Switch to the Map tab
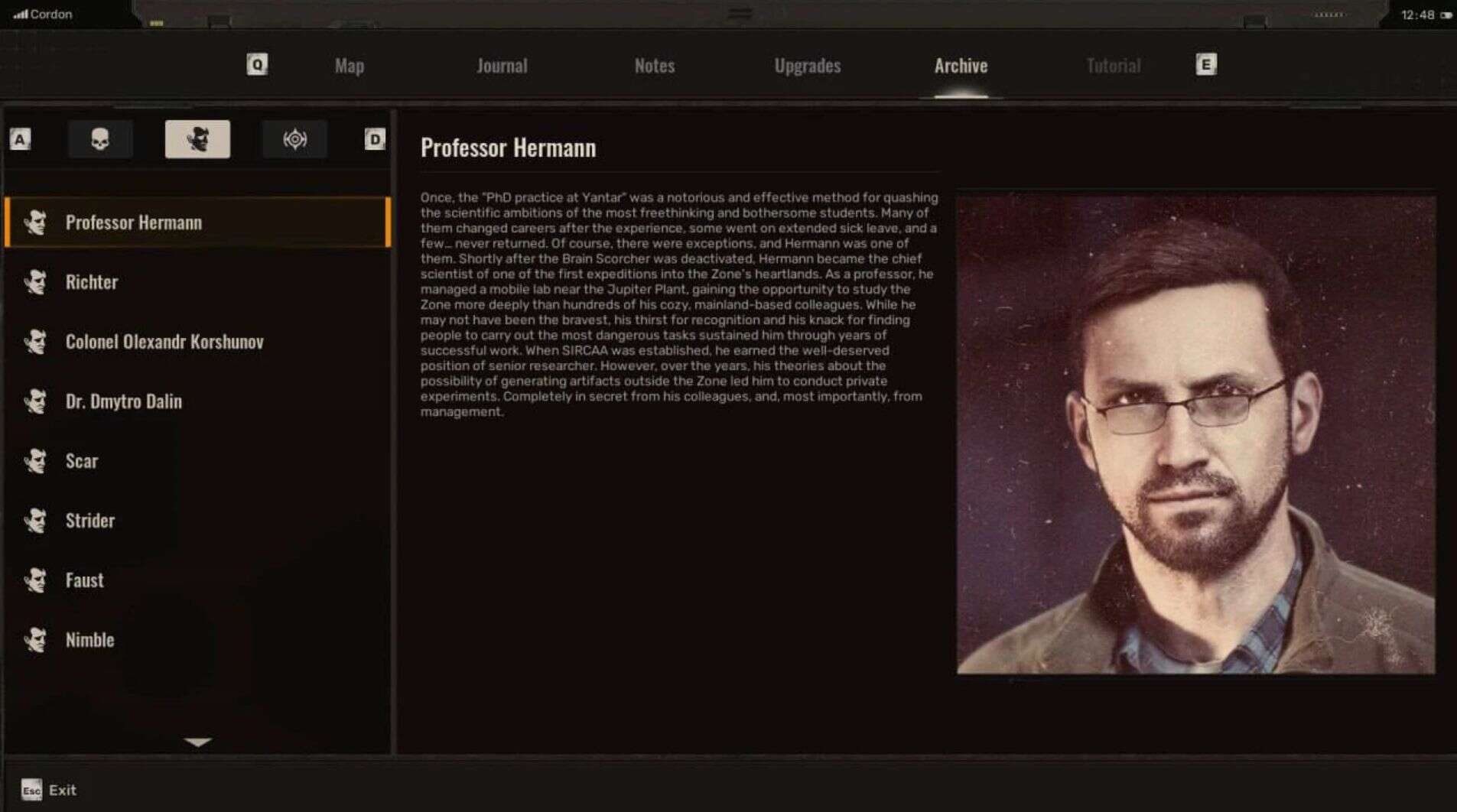 coord(349,66)
